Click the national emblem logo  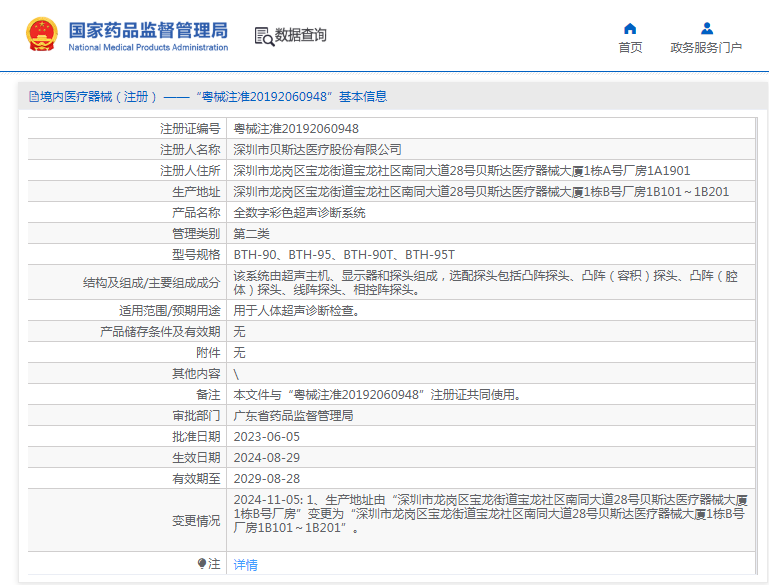coord(42,34)
